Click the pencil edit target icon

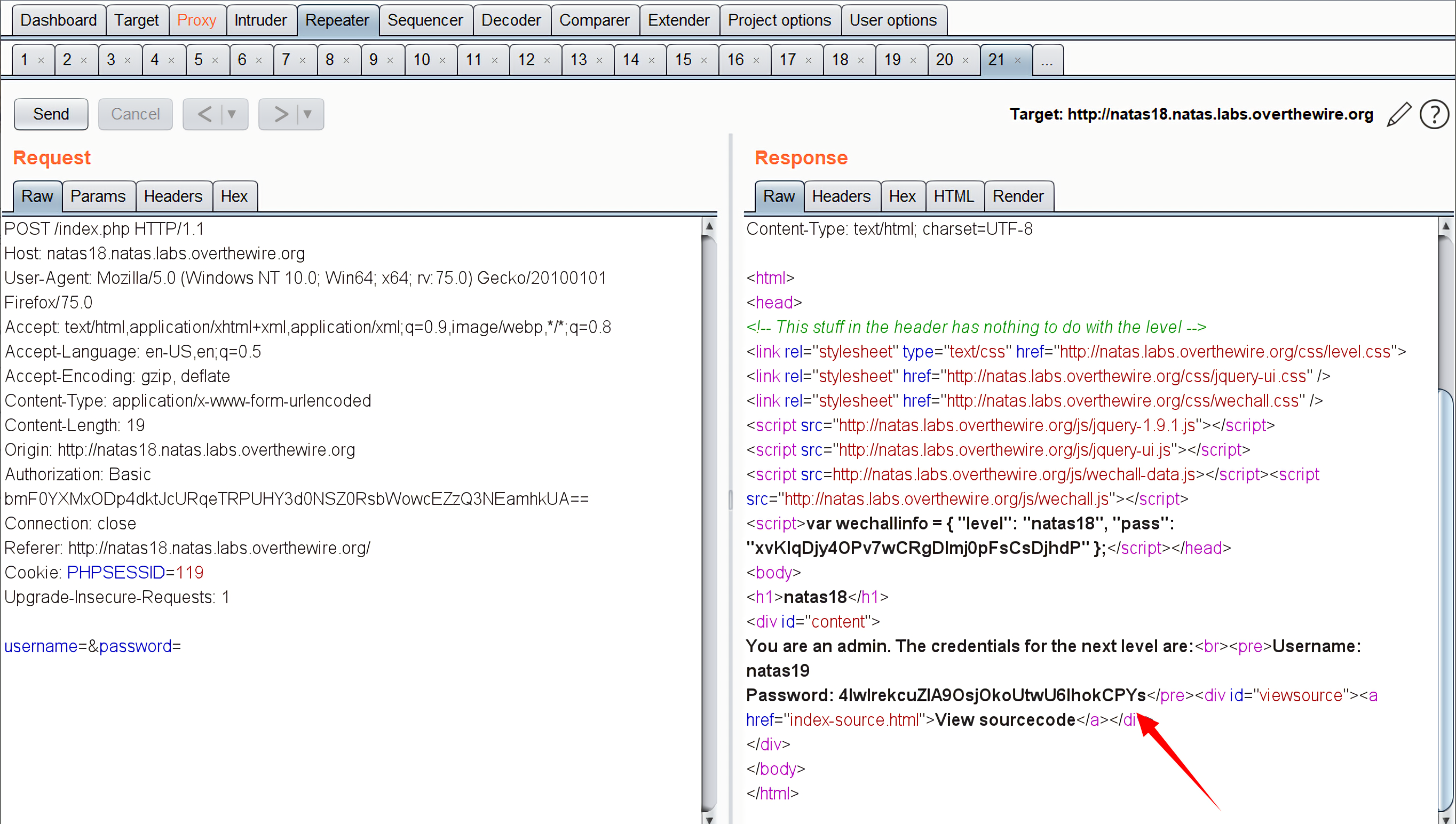1399,114
